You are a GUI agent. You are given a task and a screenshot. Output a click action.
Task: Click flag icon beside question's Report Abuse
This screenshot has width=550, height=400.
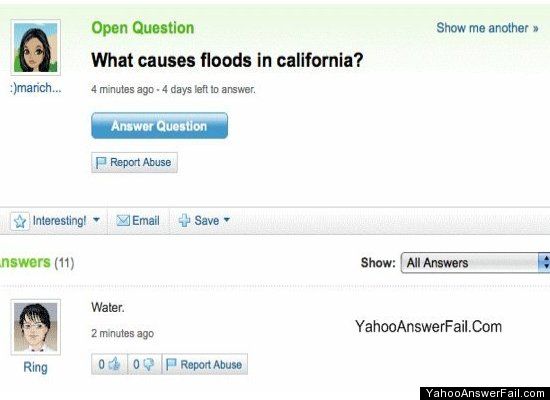click(101, 162)
